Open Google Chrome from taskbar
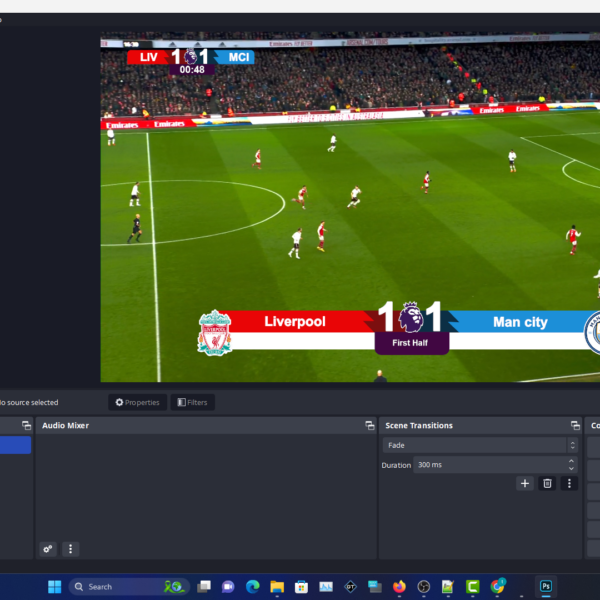 [x=497, y=586]
